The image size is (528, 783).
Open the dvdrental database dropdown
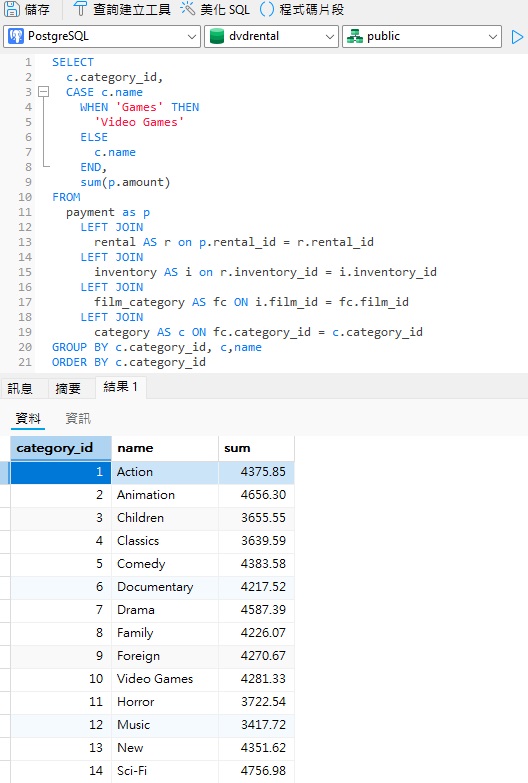pos(271,36)
